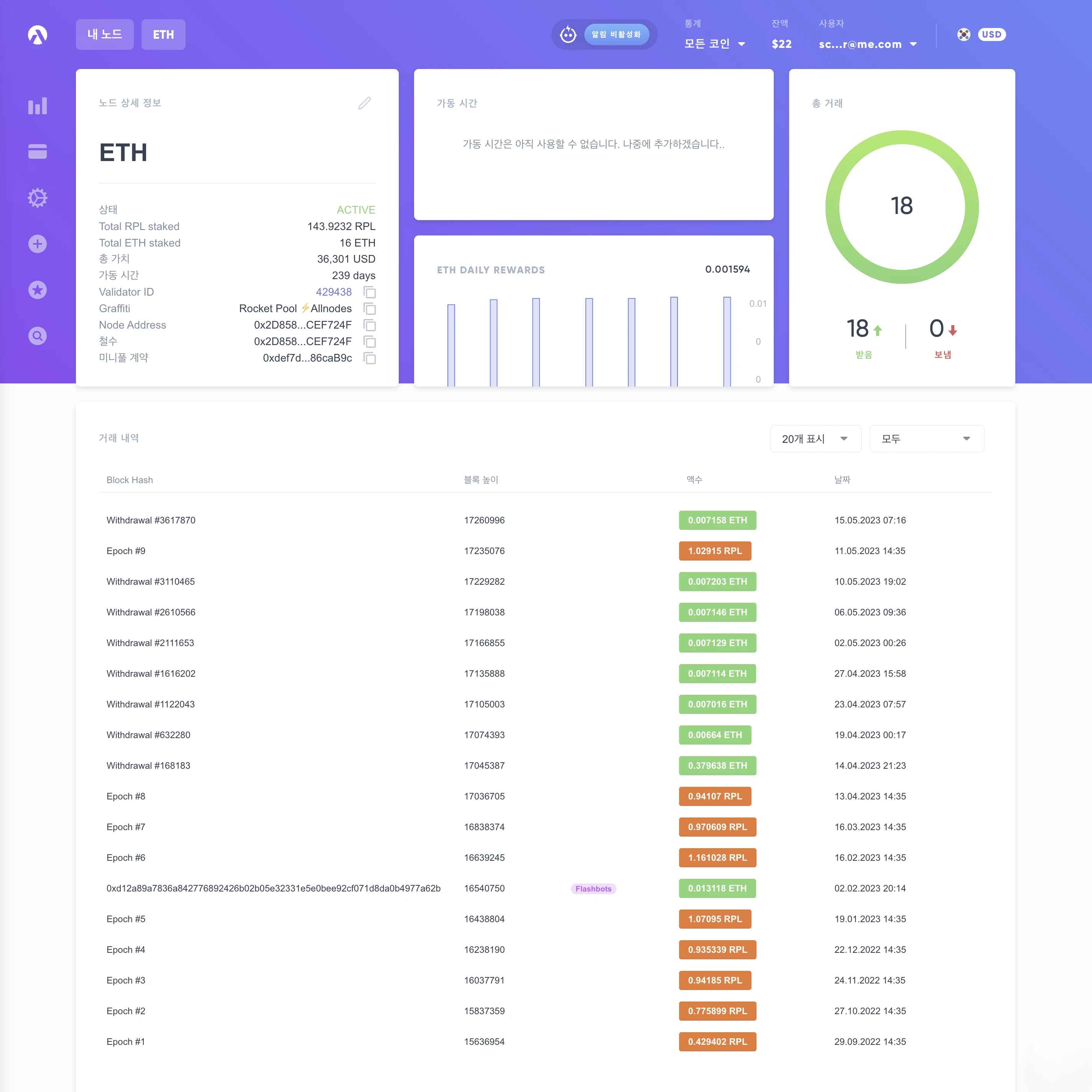Open the settings gear sidebar icon
This screenshot has width=1092, height=1092.
pyautogui.click(x=37, y=198)
